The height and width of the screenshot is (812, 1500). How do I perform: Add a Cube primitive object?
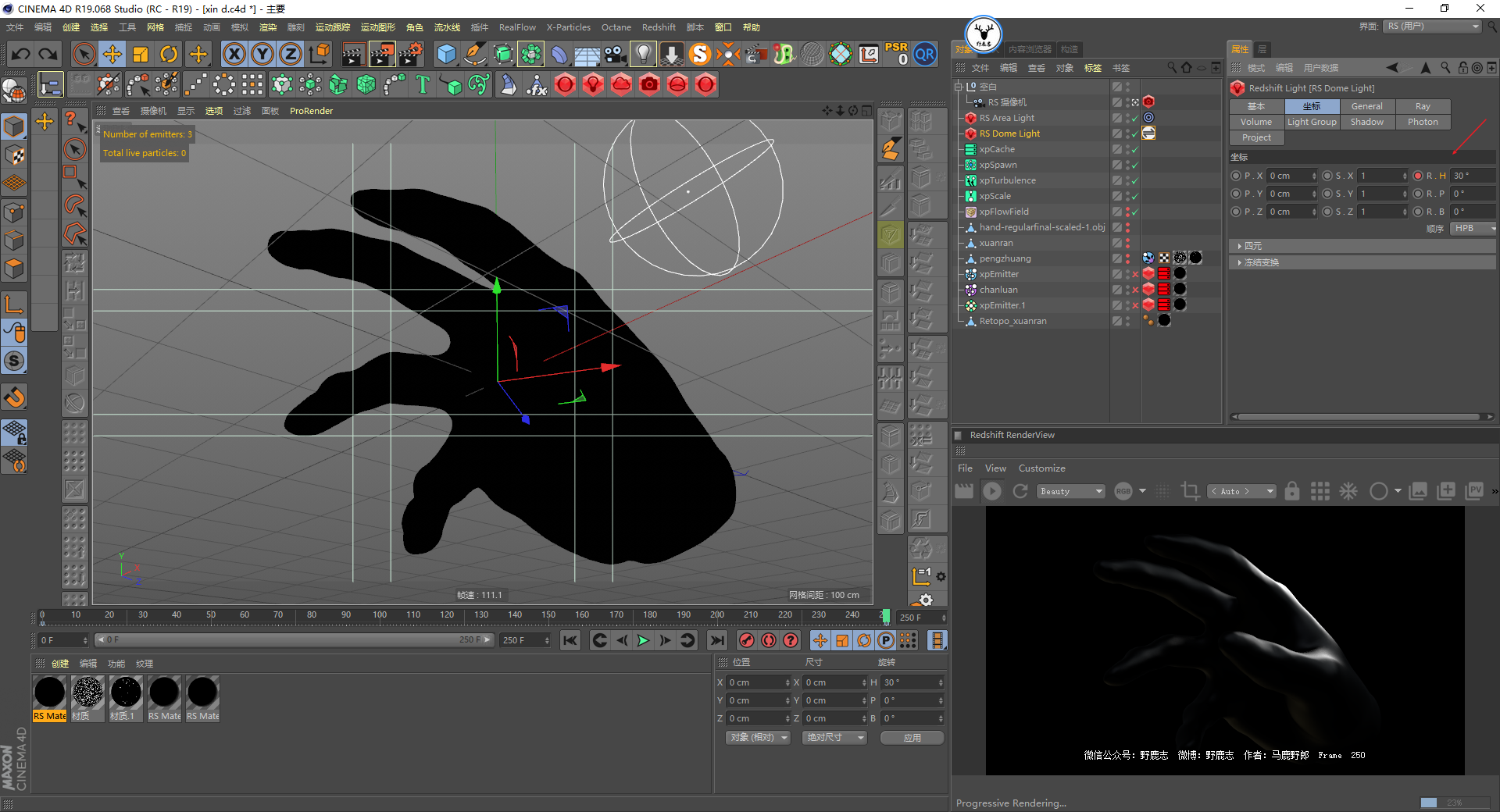pos(447,54)
